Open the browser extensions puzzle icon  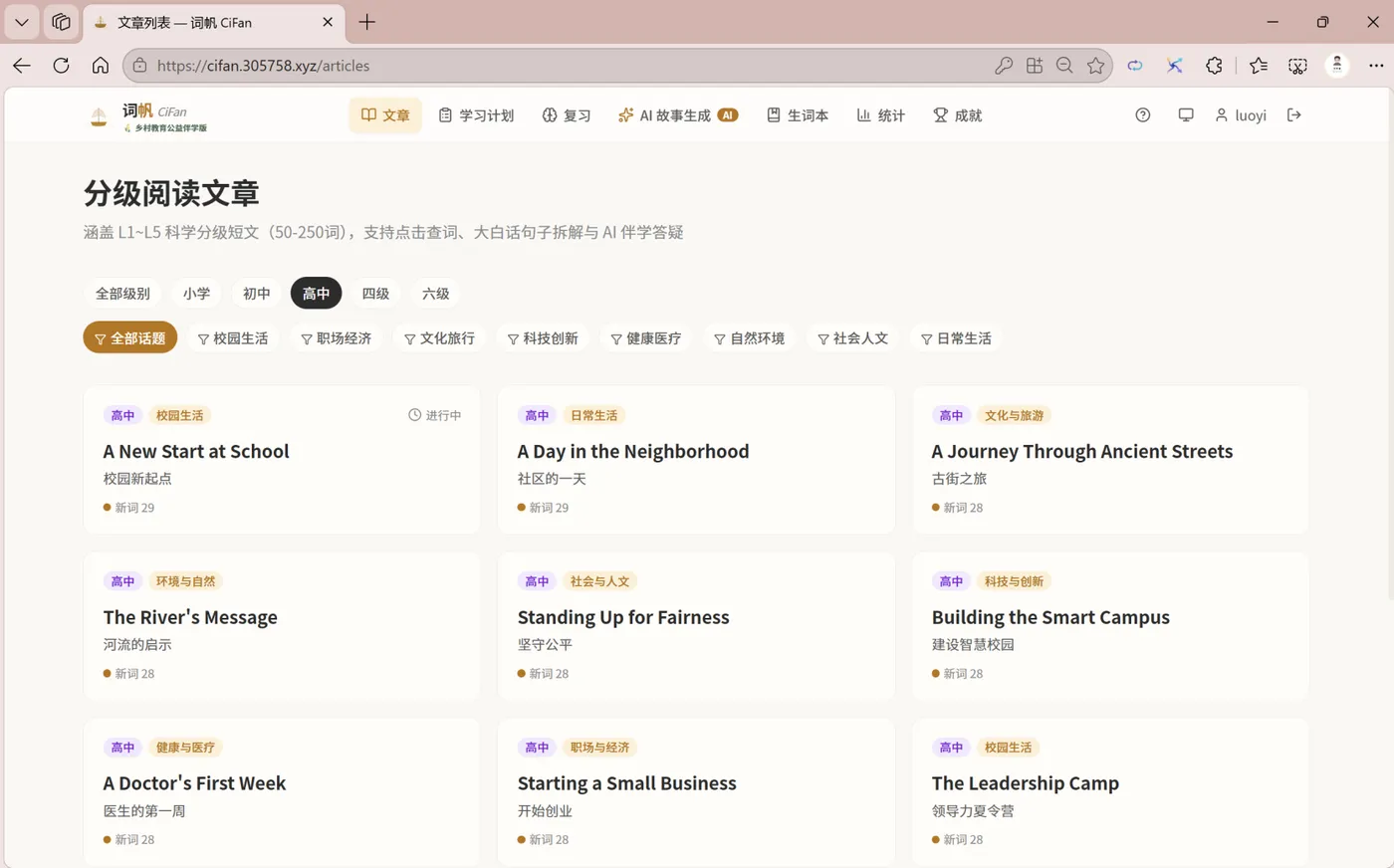(1214, 66)
